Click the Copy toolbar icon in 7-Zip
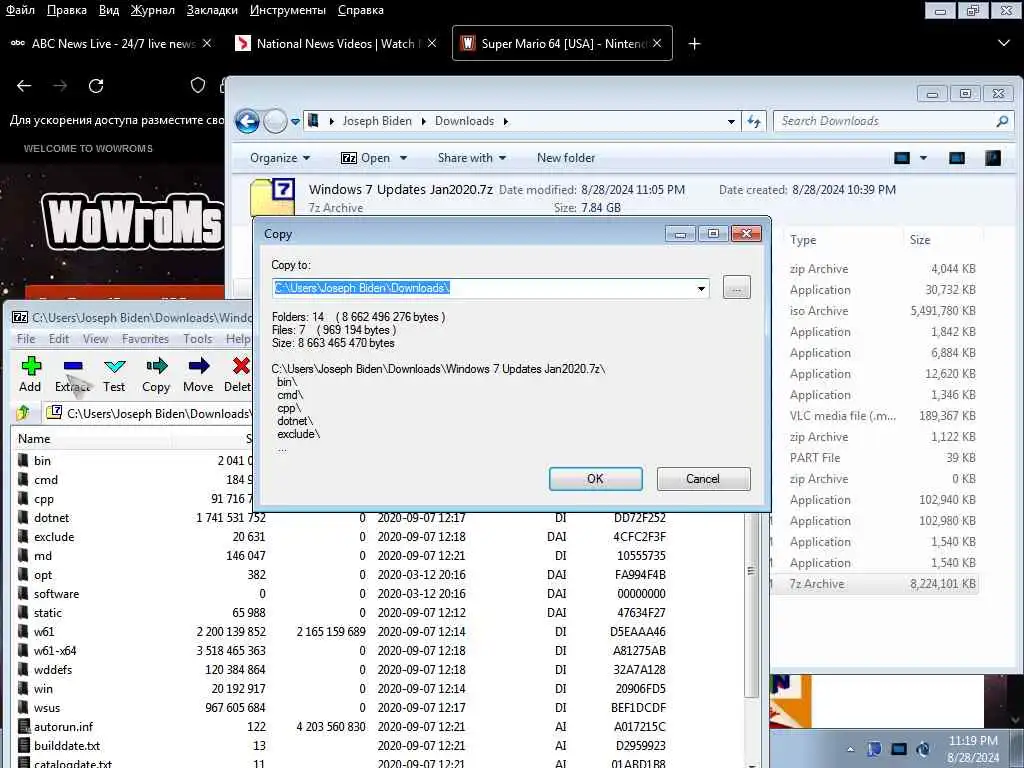This screenshot has width=1024, height=768. pyautogui.click(x=157, y=366)
